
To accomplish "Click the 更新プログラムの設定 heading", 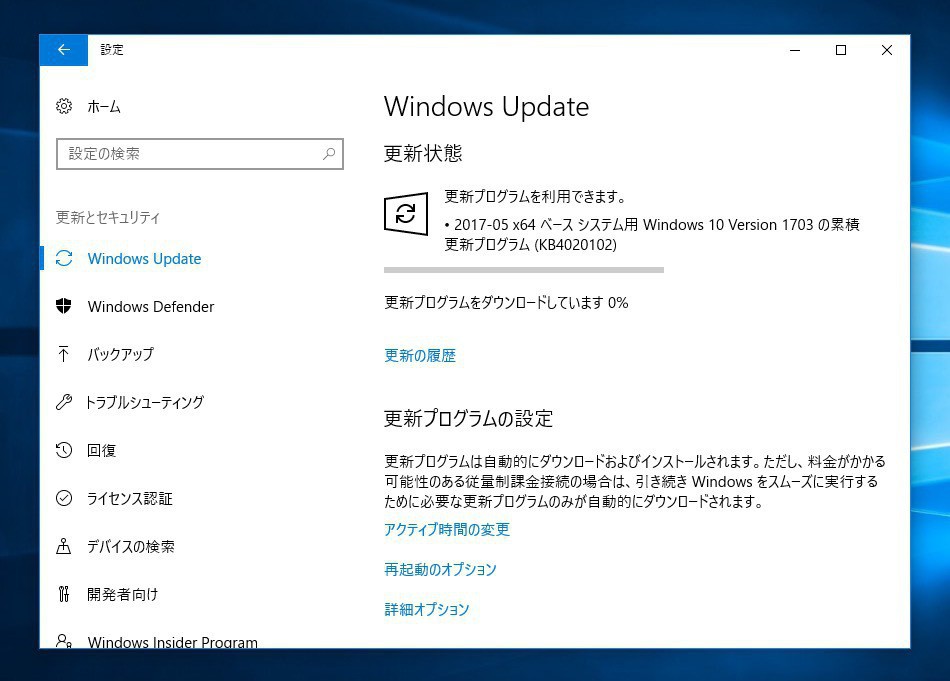I will click(468, 419).
